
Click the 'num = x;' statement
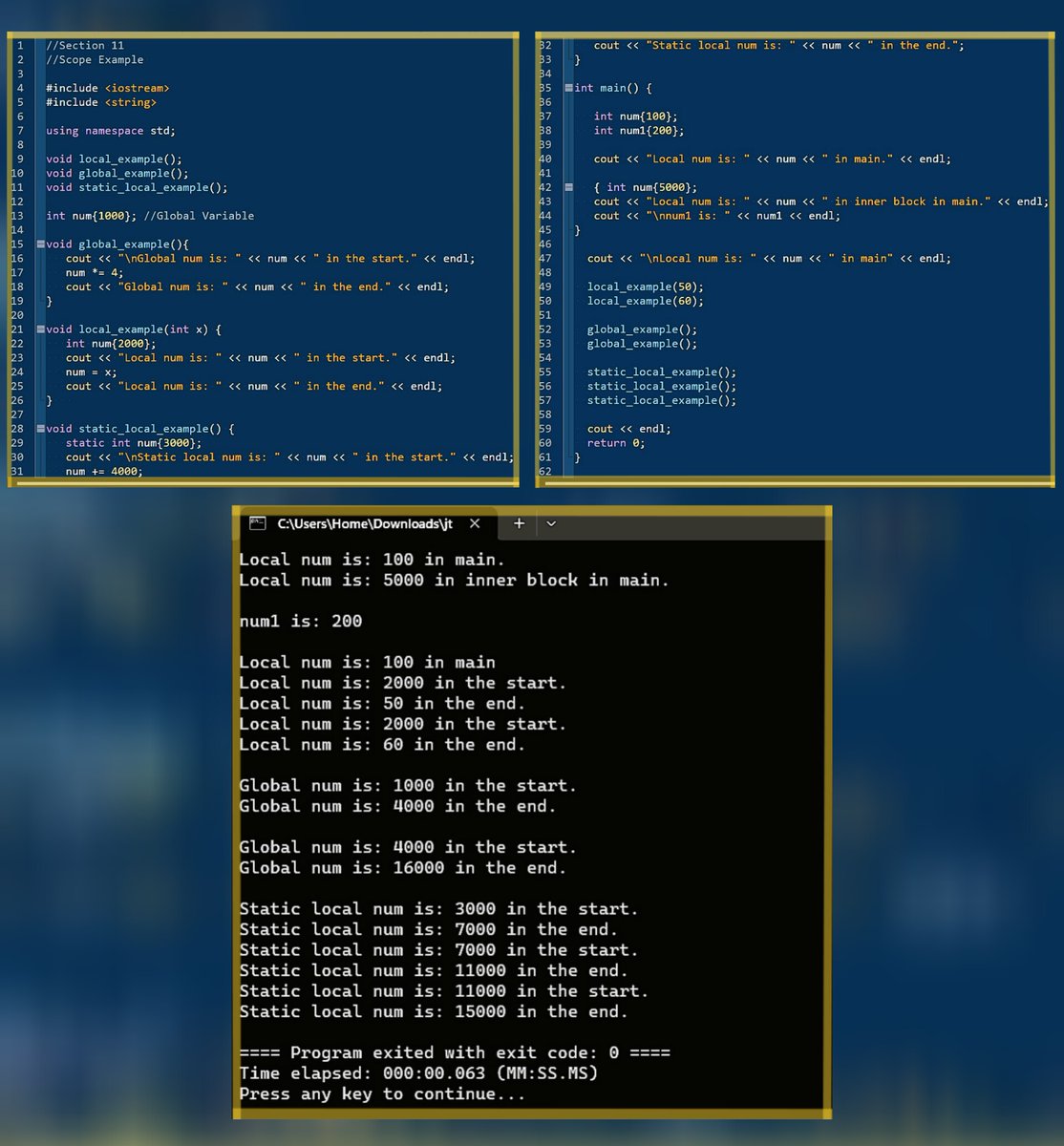pyautogui.click(x=92, y=372)
